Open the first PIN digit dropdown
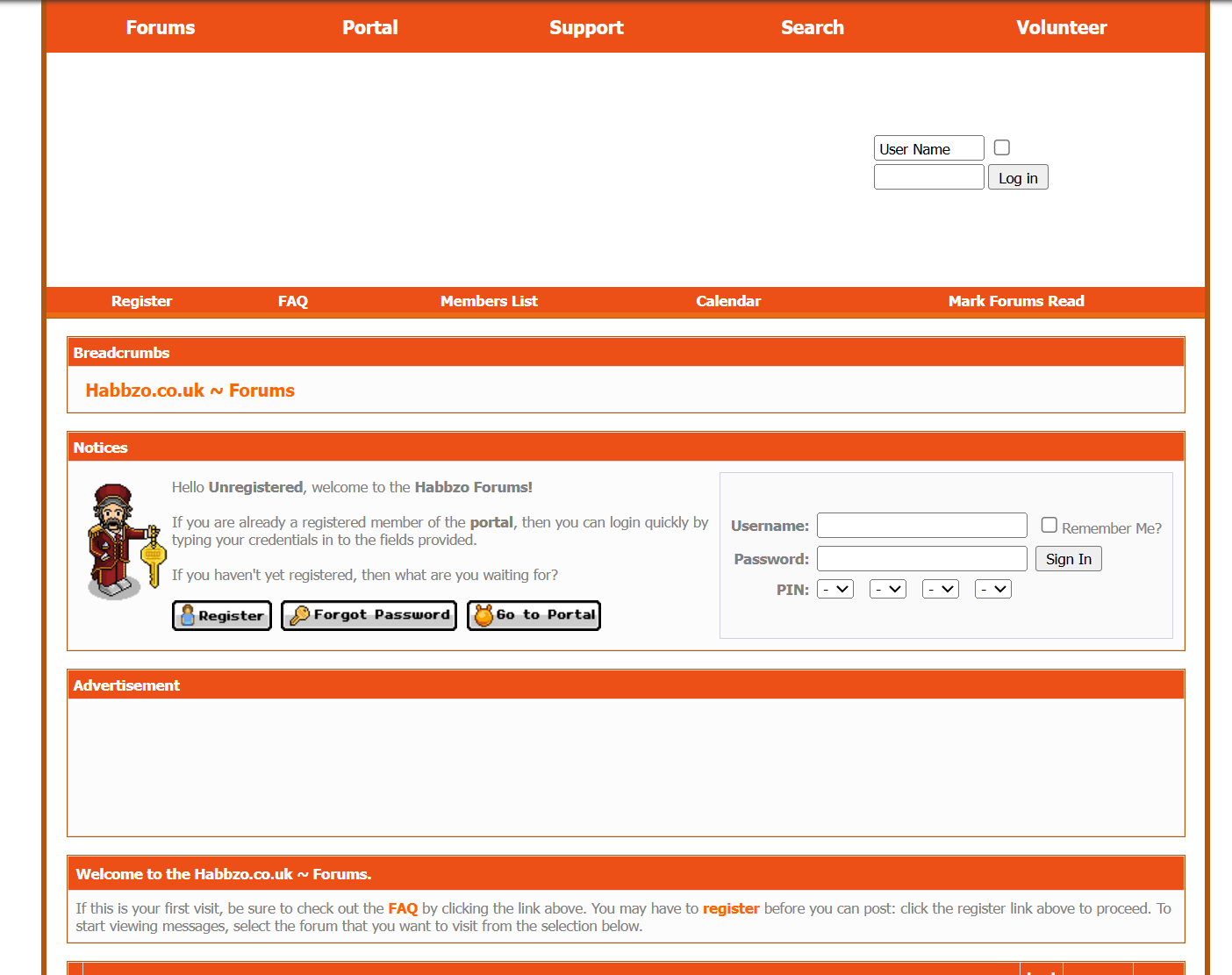Screen dimensions: 1232x975 pyautogui.click(x=834, y=590)
